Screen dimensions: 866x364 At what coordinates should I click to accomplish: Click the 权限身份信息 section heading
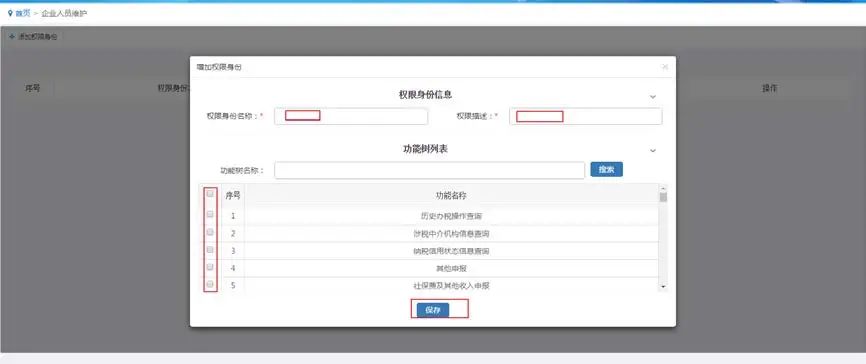tap(425, 94)
